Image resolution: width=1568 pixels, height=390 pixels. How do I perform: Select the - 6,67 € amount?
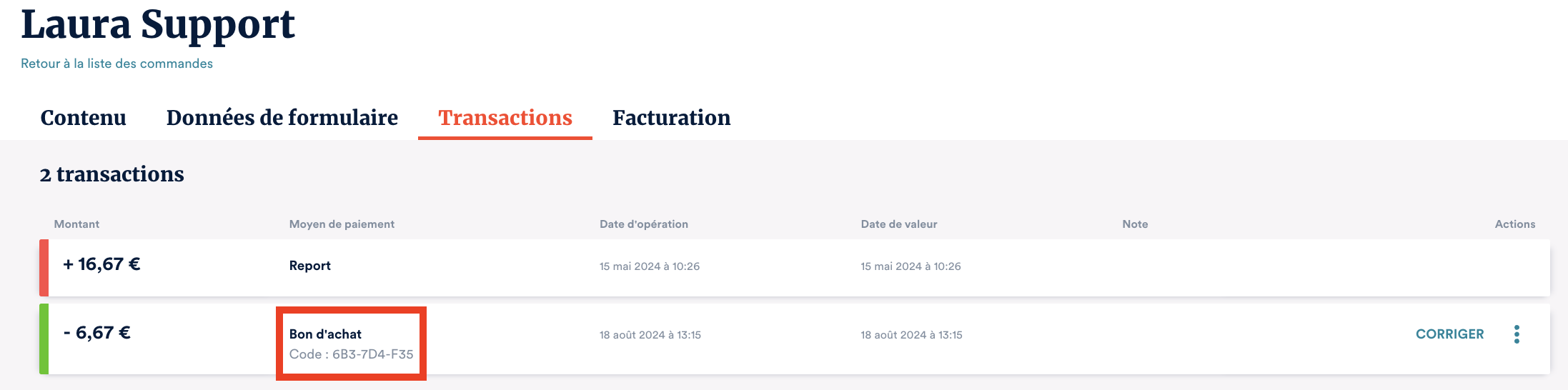pyautogui.click(x=96, y=334)
